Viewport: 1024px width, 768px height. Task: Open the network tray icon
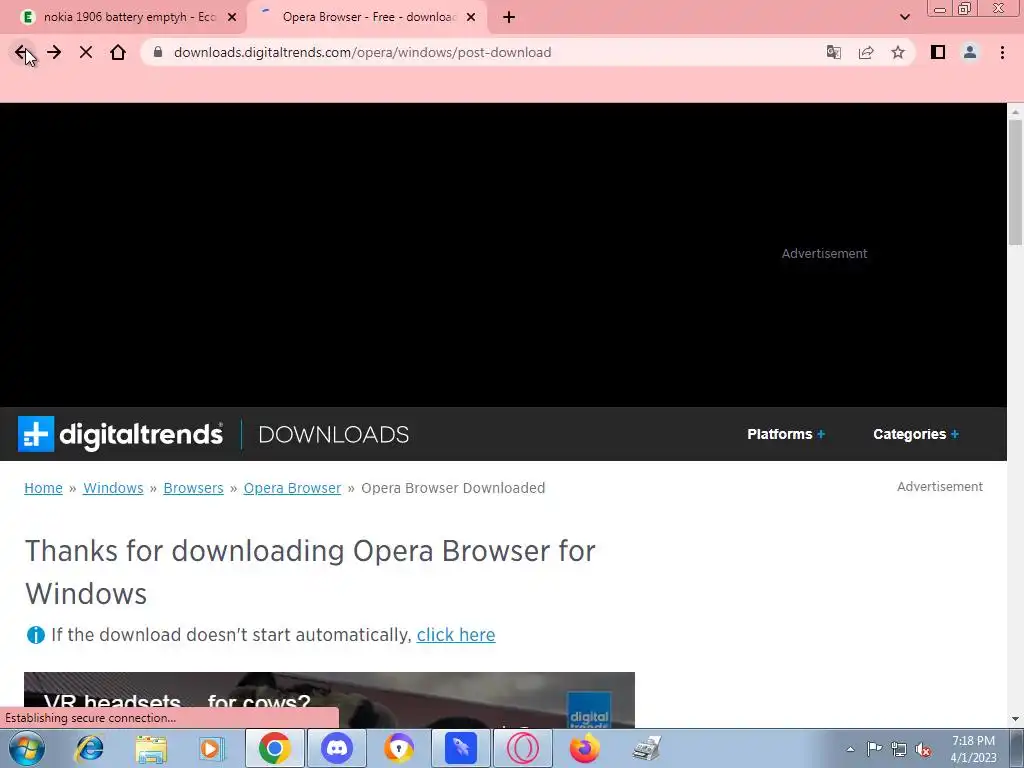(x=899, y=749)
